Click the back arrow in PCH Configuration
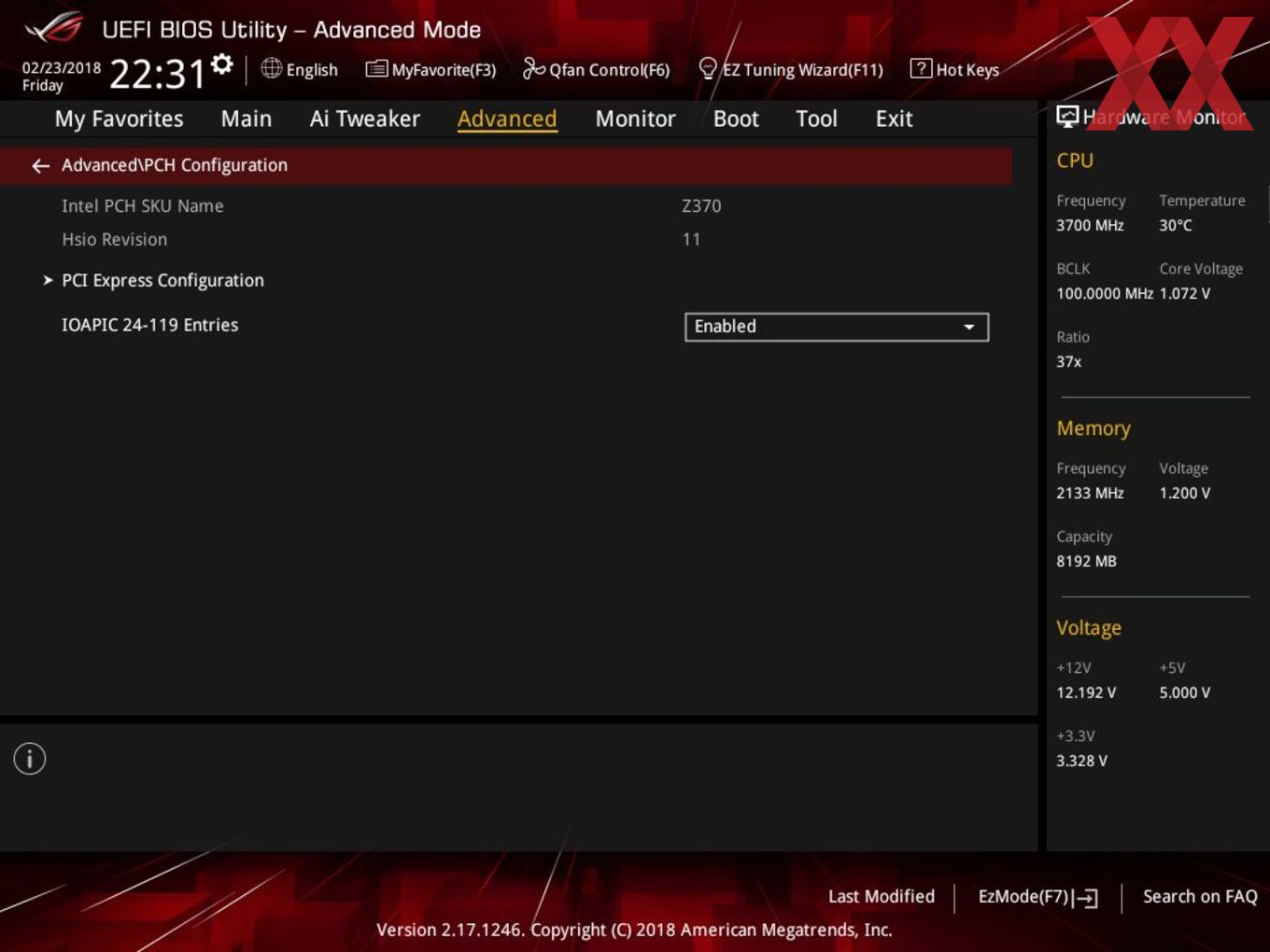This screenshot has width=1270, height=952. 40,165
